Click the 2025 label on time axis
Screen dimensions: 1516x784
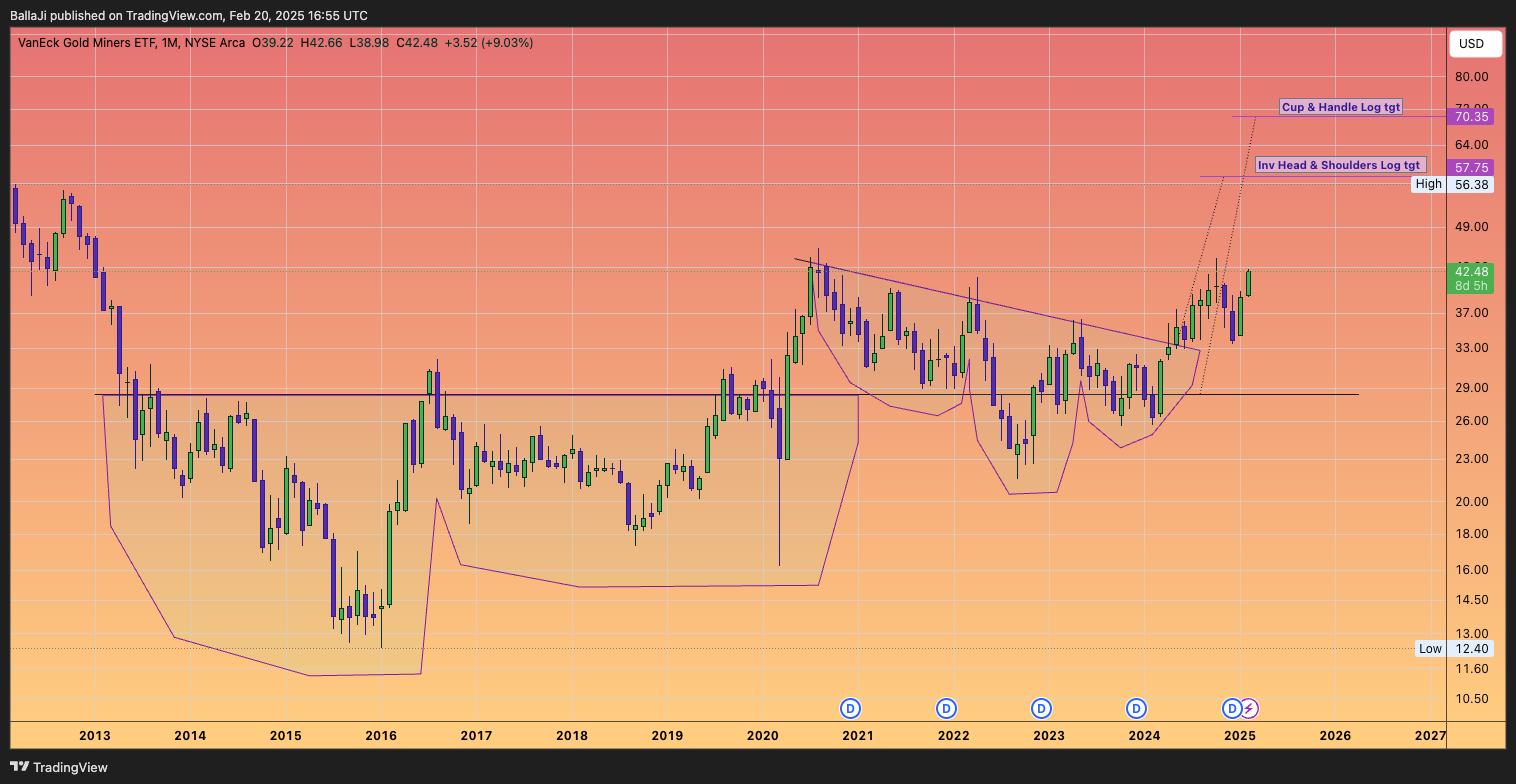coord(1239,736)
